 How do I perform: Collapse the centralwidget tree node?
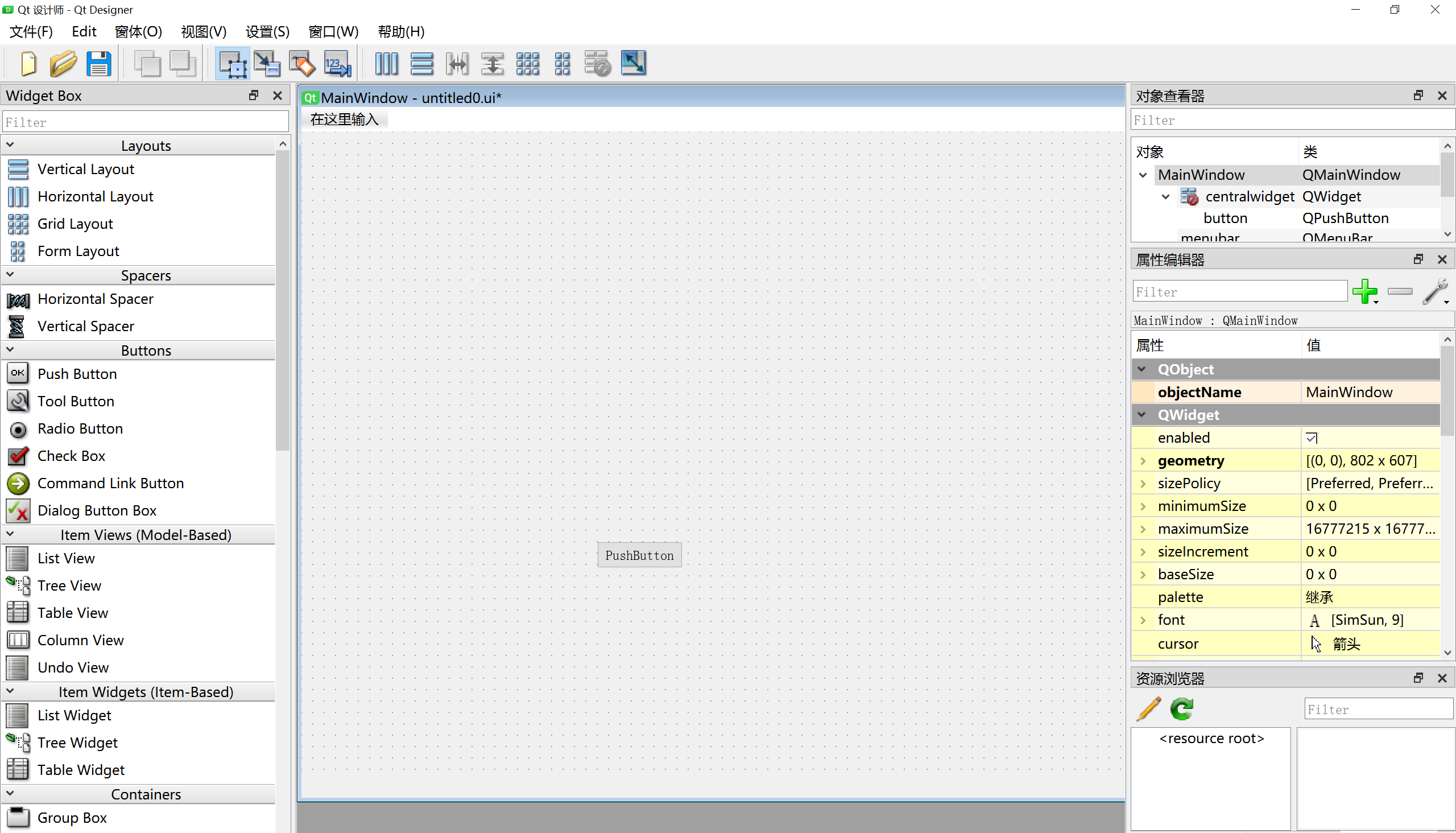click(x=1165, y=197)
